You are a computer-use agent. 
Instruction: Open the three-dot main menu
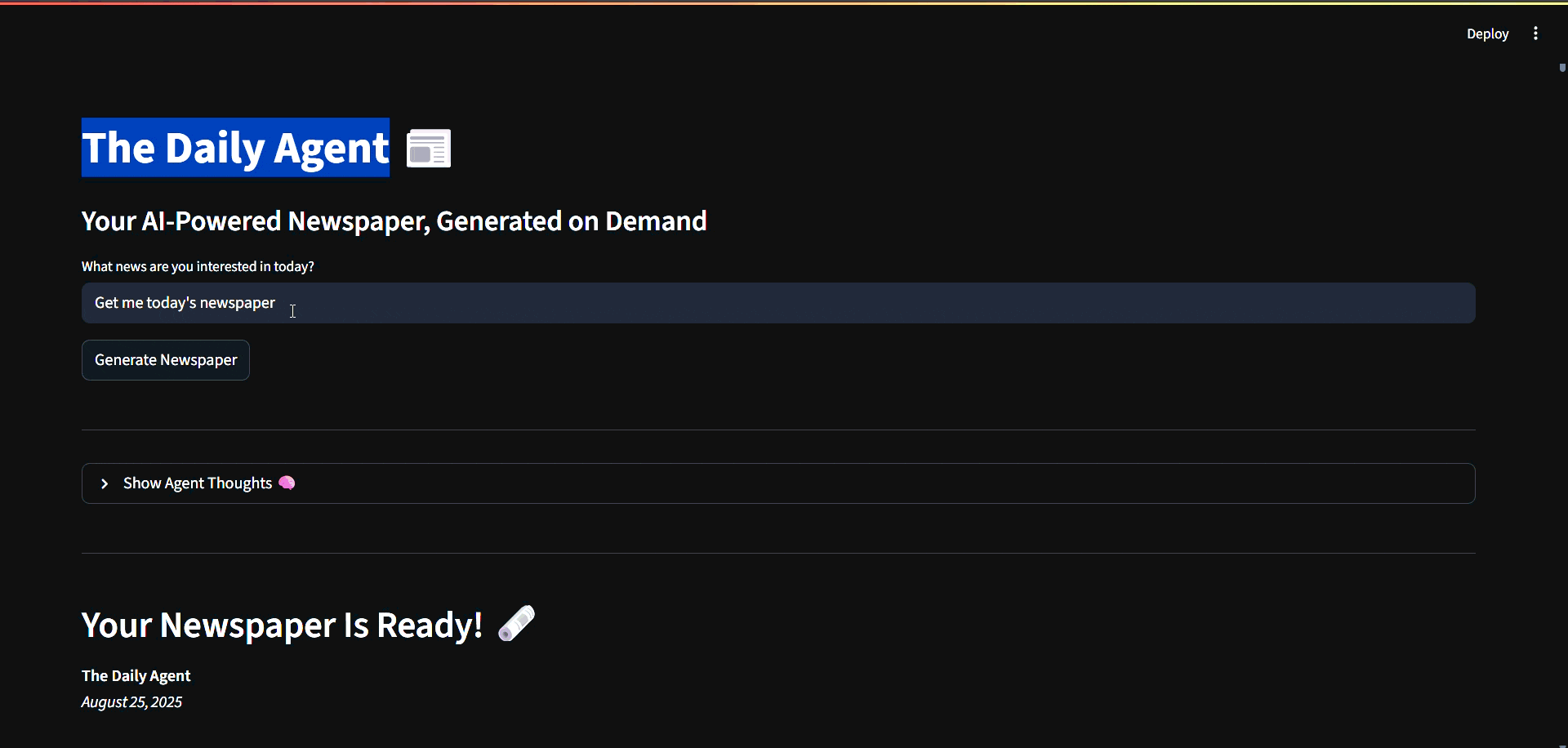tap(1535, 33)
